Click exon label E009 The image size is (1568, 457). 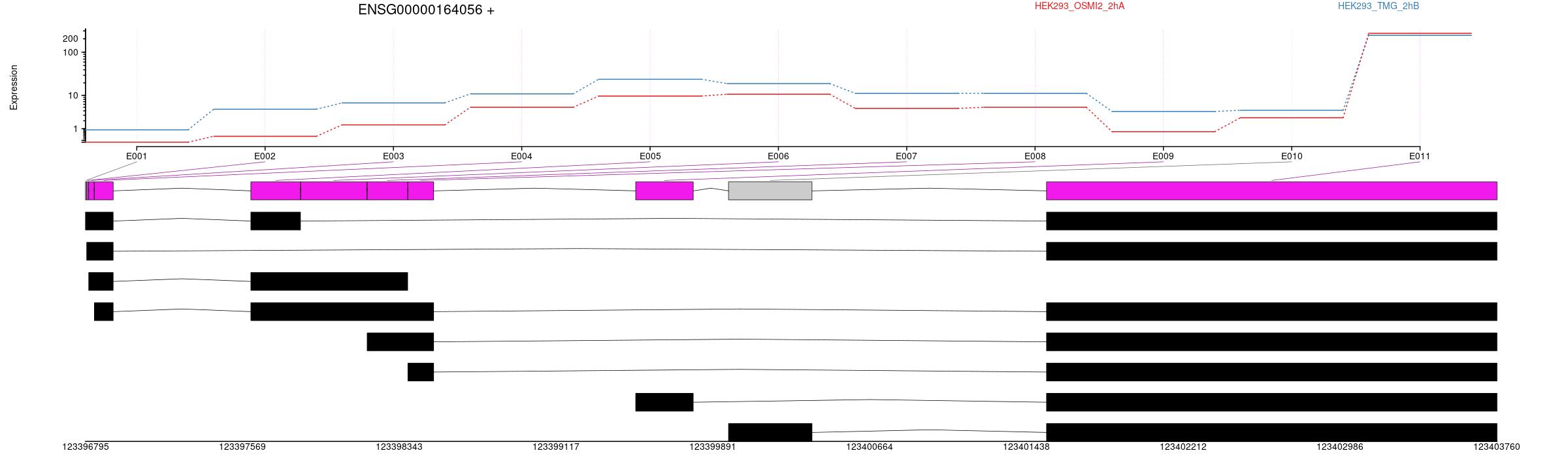1163,156
